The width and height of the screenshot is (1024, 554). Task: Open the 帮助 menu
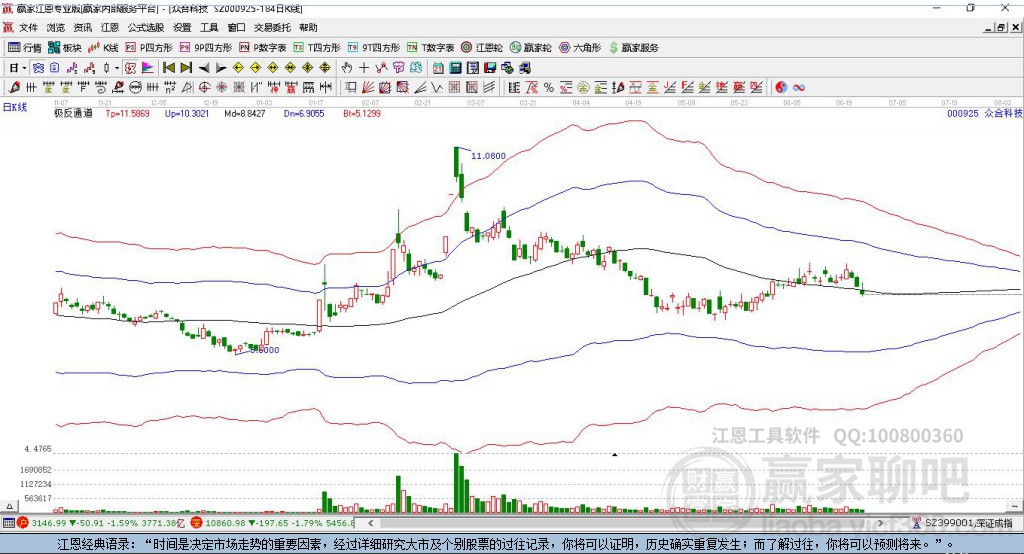coord(308,27)
